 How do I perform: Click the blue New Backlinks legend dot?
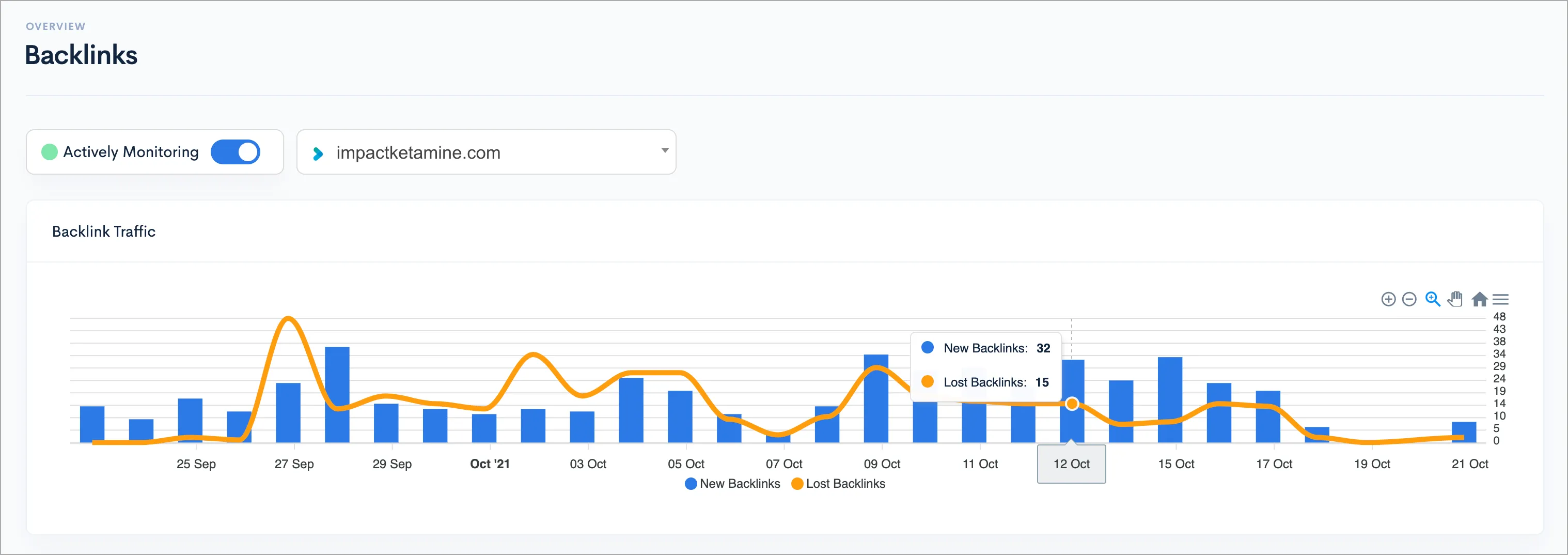pyautogui.click(x=690, y=484)
